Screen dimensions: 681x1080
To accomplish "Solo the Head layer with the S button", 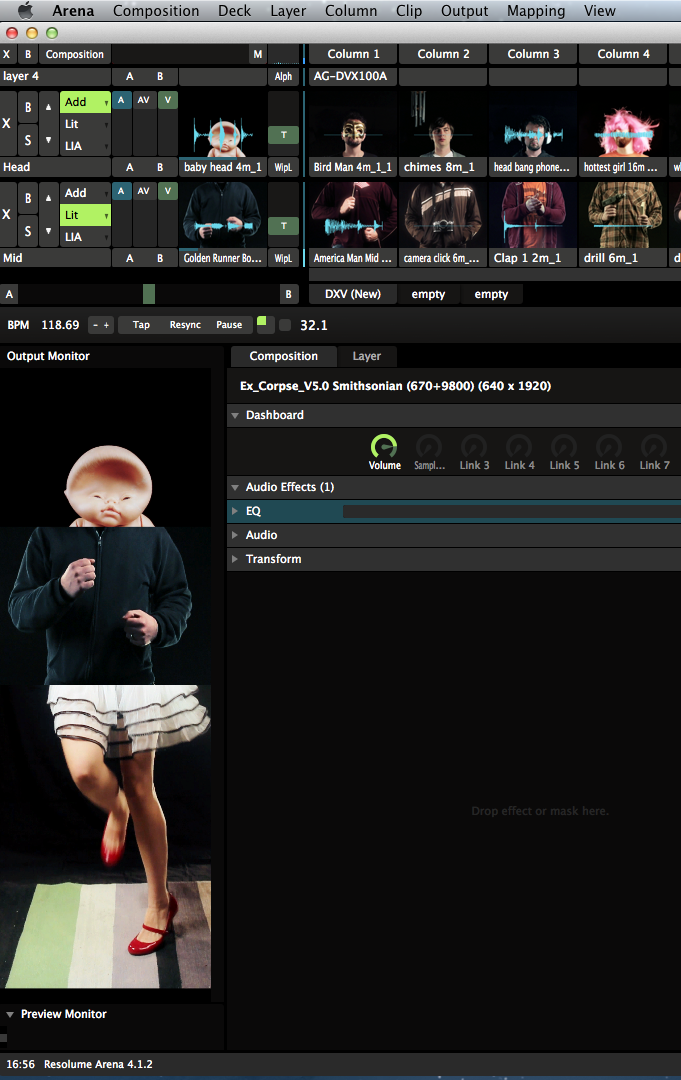I will (28, 140).
